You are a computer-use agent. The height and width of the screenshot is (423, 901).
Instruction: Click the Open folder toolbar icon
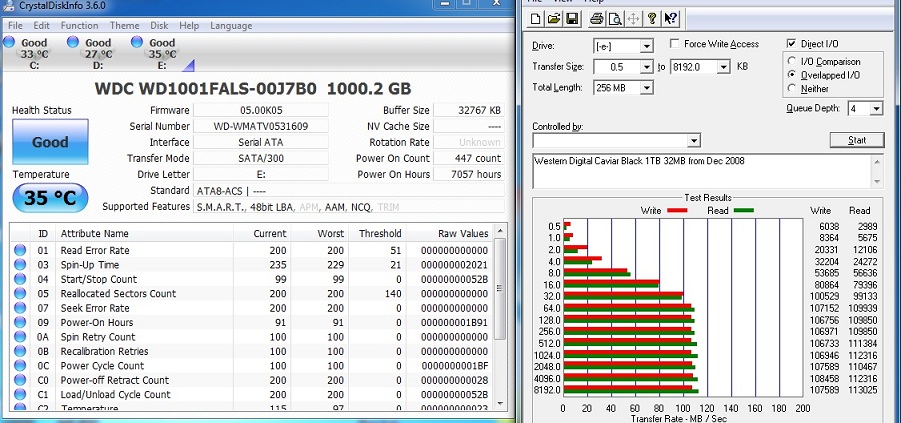pos(553,19)
